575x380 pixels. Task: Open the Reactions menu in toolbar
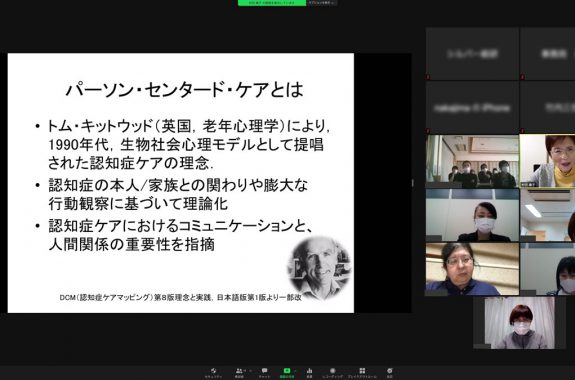pos(389,373)
